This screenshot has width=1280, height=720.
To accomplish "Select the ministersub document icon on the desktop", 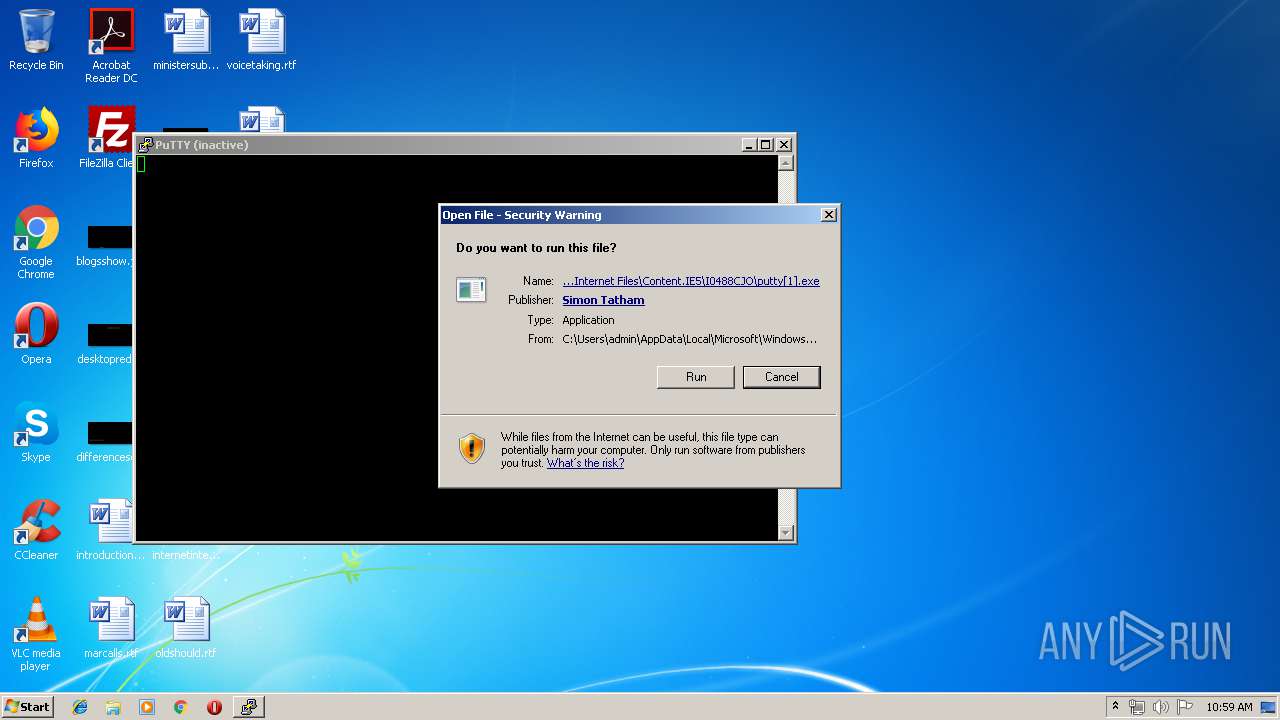I will (x=187, y=41).
